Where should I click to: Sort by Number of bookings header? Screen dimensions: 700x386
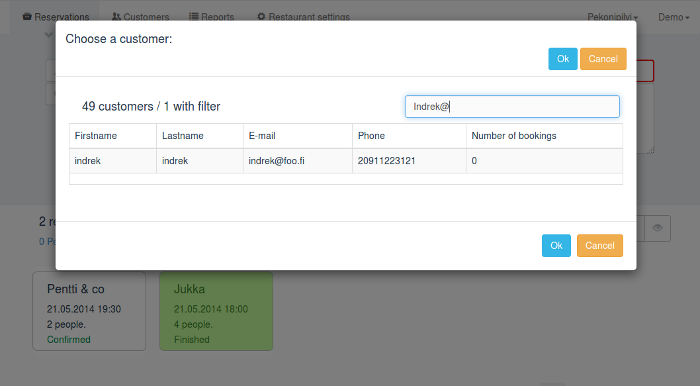[545, 136]
